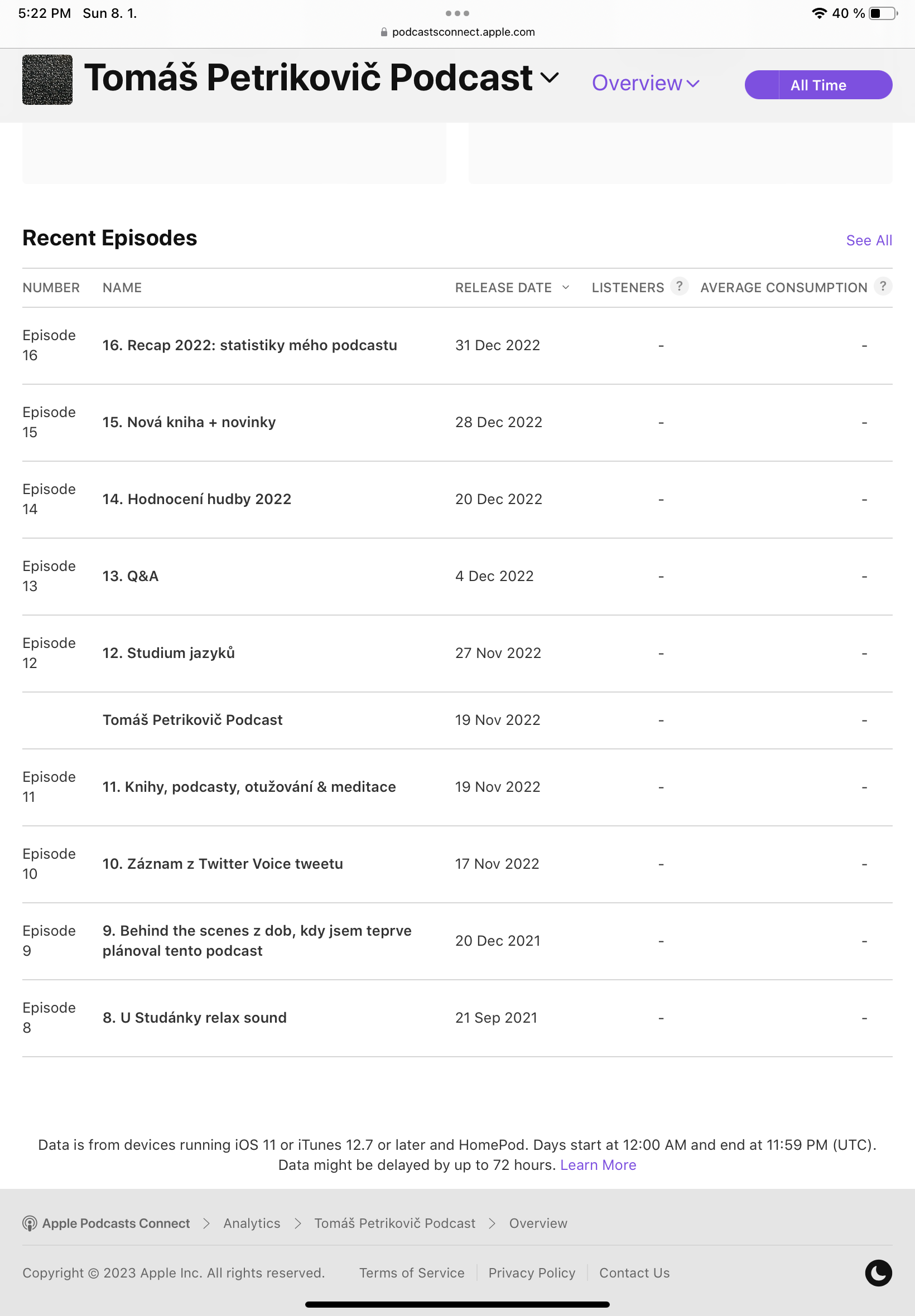The height and width of the screenshot is (1316, 915).
Task: Click the podcast artwork thumbnail
Action: [x=47, y=80]
